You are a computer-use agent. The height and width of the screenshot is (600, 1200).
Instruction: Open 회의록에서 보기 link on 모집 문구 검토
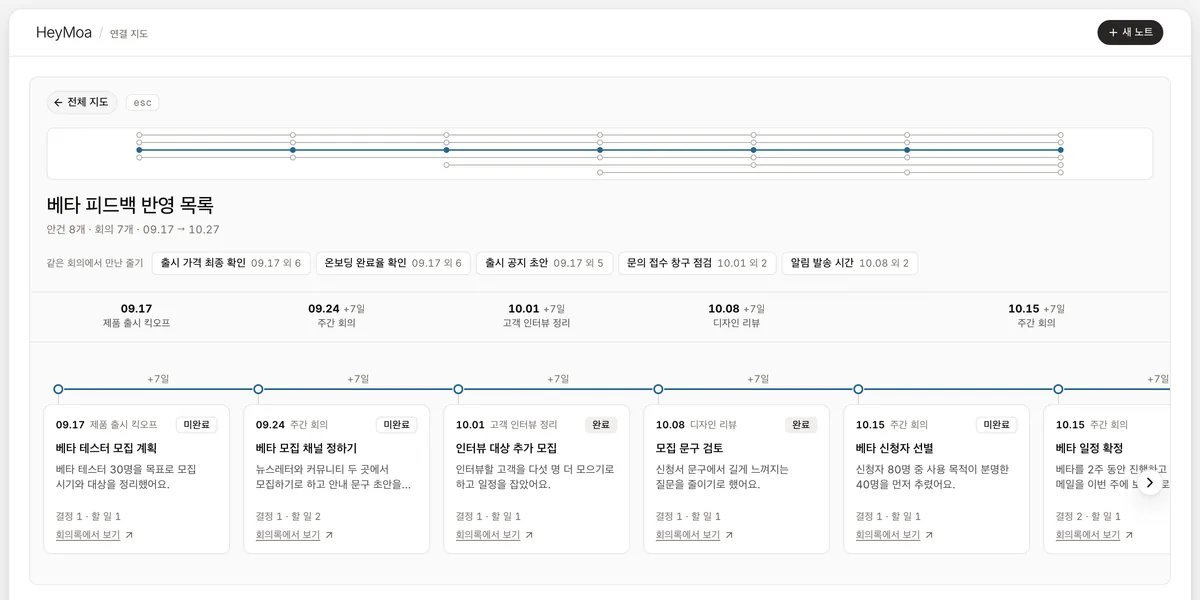688,535
